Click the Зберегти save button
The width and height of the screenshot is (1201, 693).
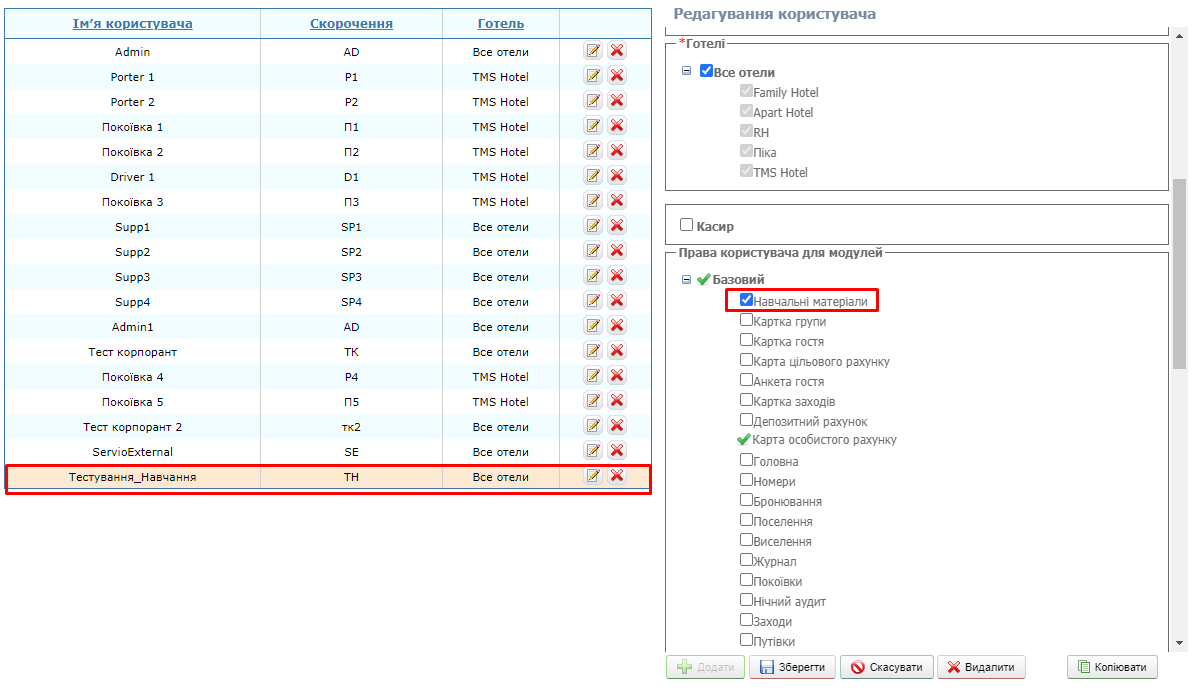(792, 667)
